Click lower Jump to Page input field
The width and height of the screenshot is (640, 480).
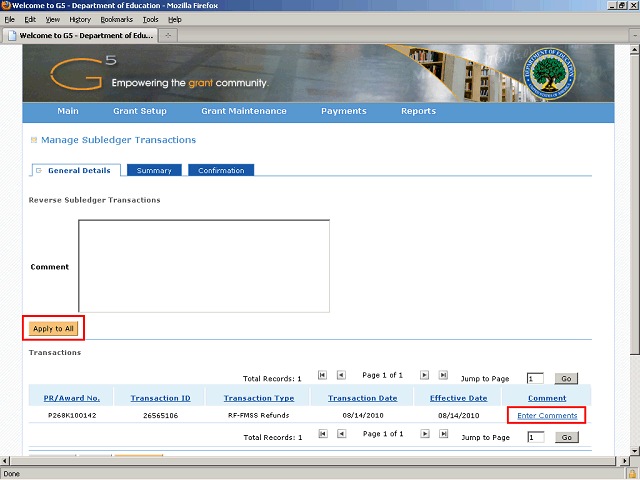[x=536, y=438]
